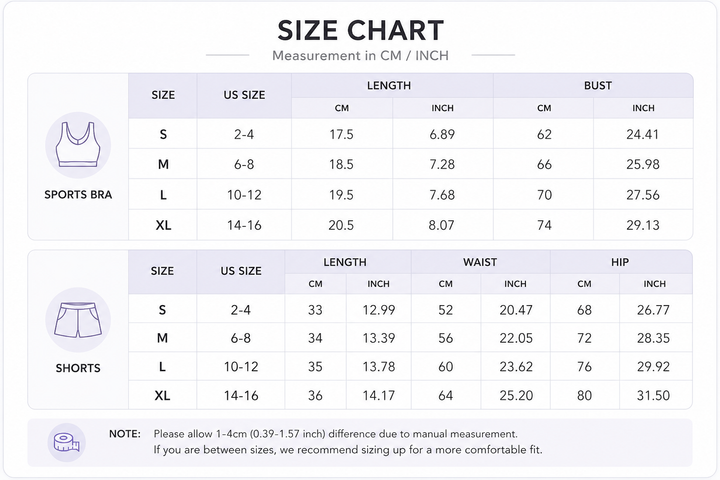
Task: Click the 20.5 length cm value
Action: 341,225
